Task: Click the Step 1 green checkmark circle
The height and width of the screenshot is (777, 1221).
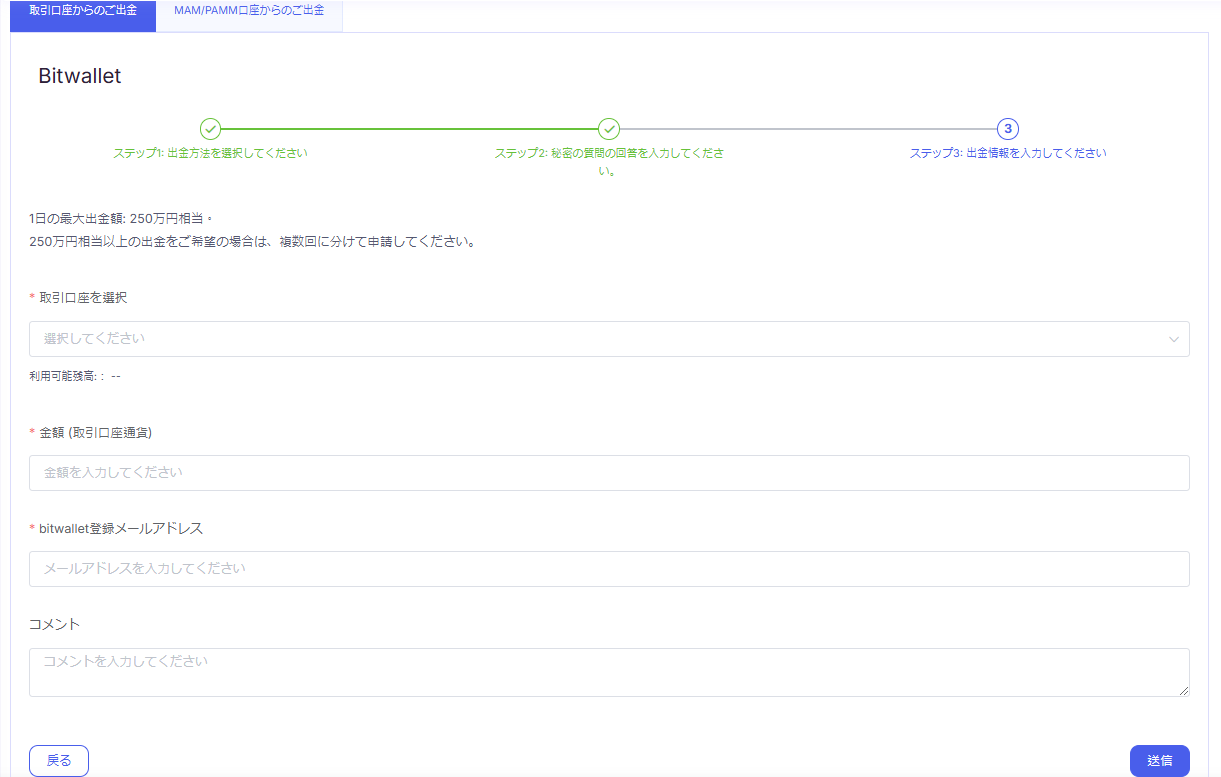Action: [210, 129]
